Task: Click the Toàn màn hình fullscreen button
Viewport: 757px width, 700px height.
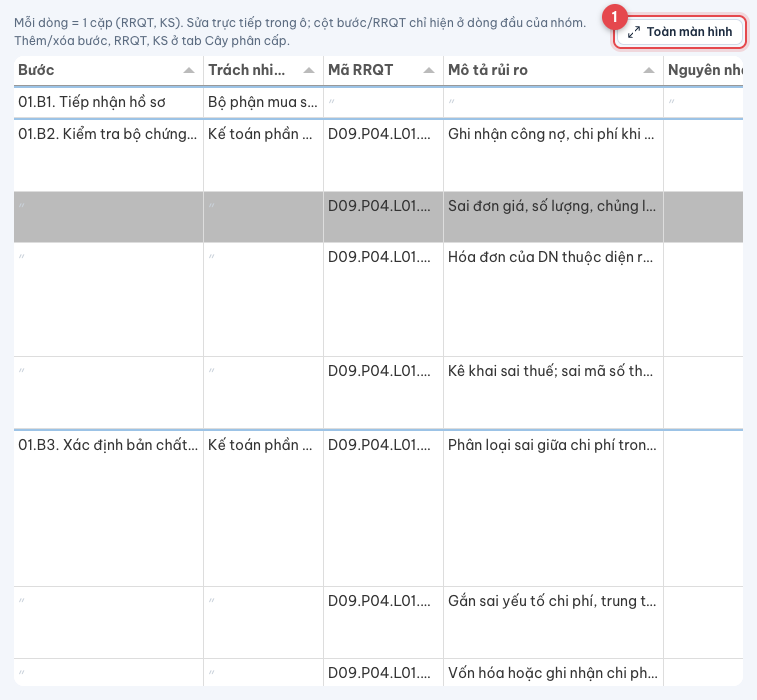Action: 680,32
